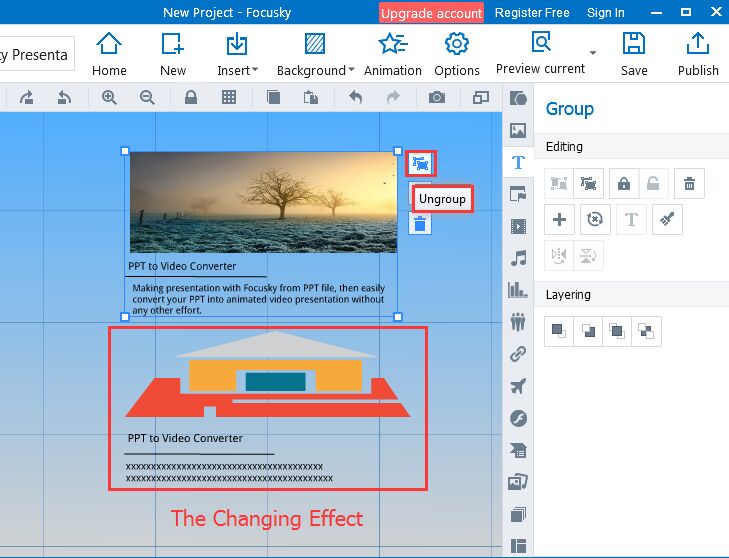Click the Sign In link
The height and width of the screenshot is (558, 729).
[x=605, y=13]
